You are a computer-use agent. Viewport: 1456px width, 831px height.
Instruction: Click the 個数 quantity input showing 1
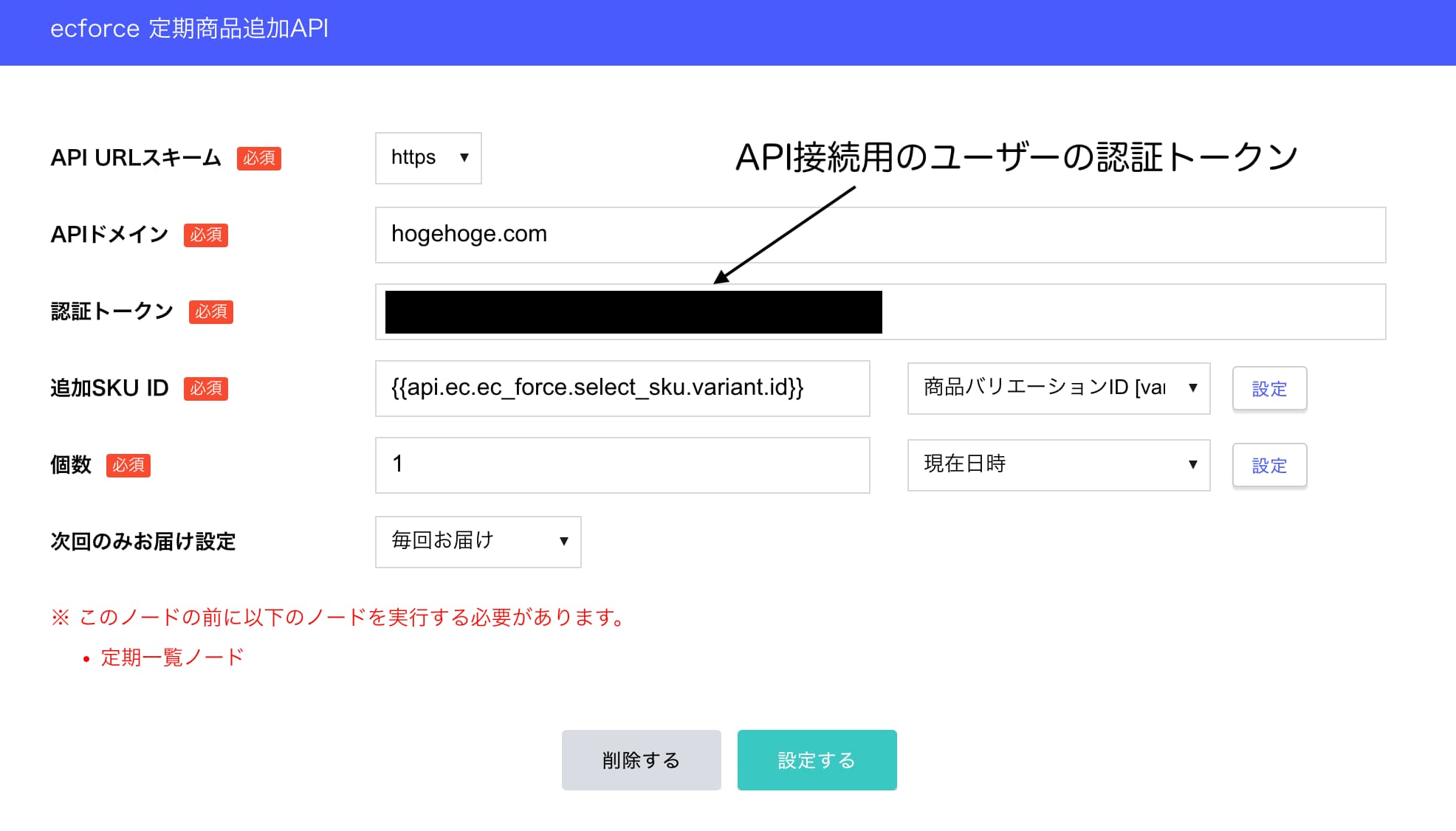click(x=622, y=465)
